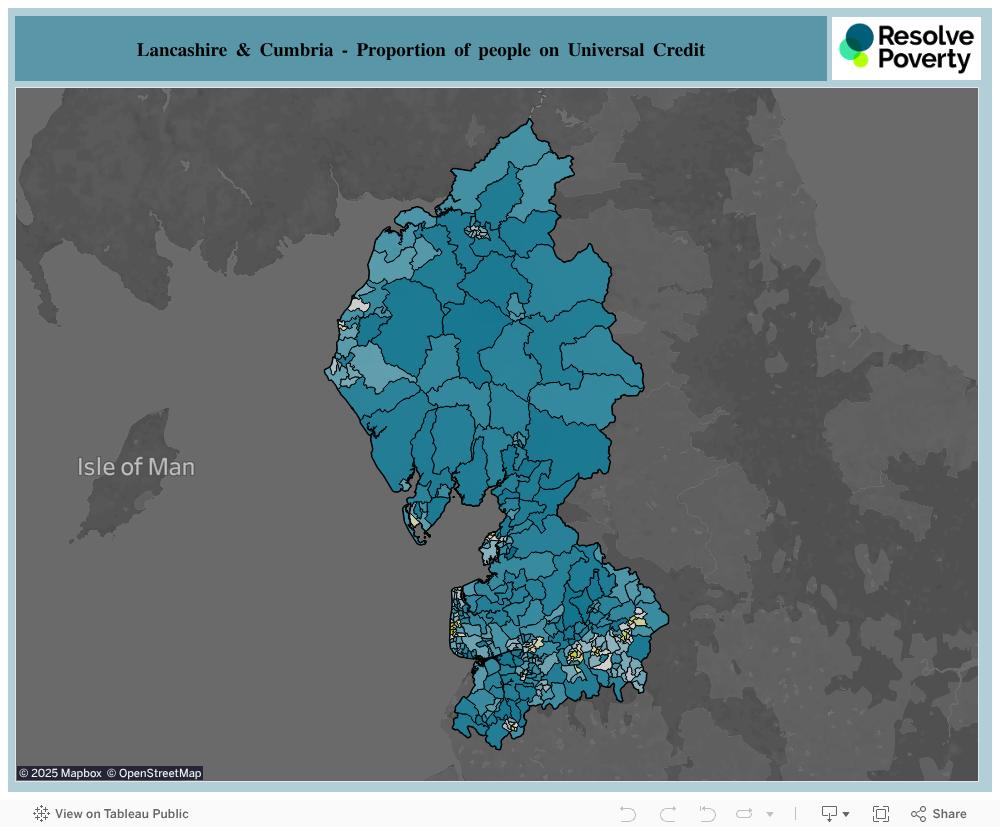This screenshot has height=827, width=1000.
Task: Click the Tableau logo icon in footer
Action: pos(41,813)
